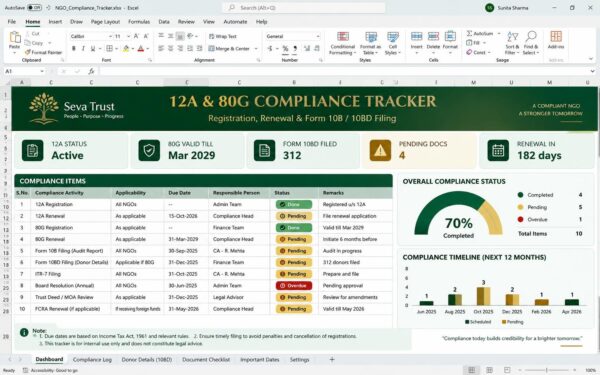Apply yellow Fill Color
The image size is (600, 375).
126,49
